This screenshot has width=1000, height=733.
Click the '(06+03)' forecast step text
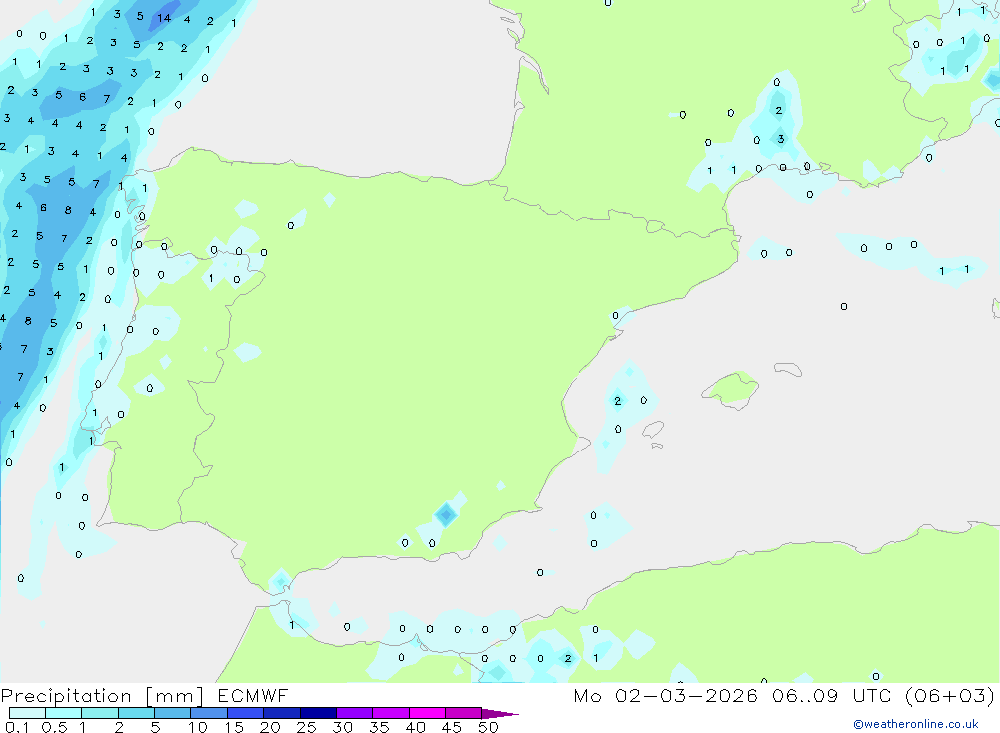click(950, 695)
